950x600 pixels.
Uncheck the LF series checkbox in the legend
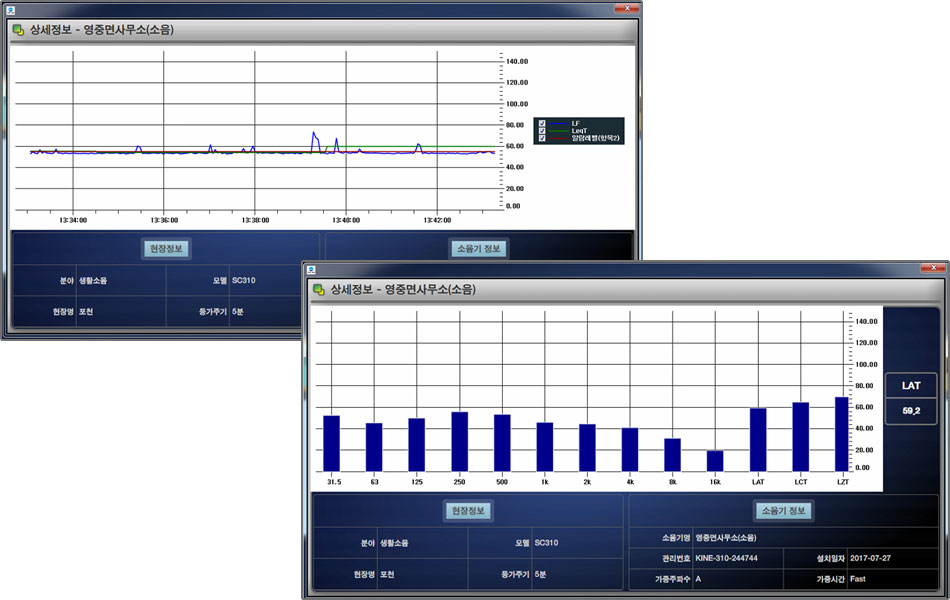[x=542, y=123]
